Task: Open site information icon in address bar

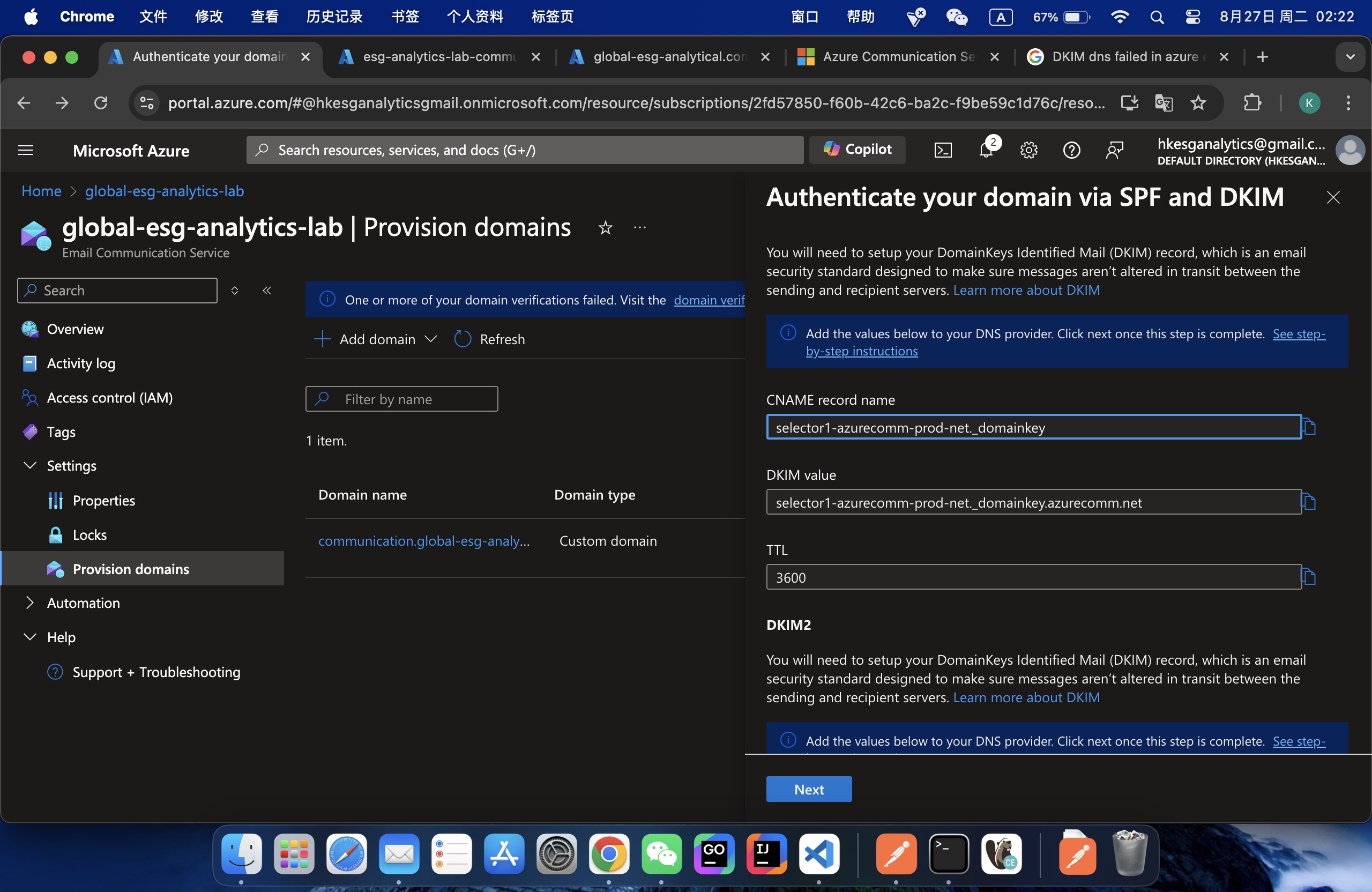Action: click(x=147, y=103)
